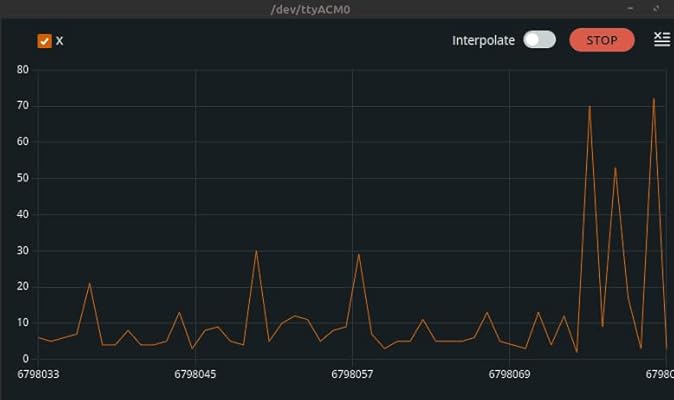Screen dimensions: 674x400
Task: Click the Interpolate label text
Action: click(x=483, y=40)
